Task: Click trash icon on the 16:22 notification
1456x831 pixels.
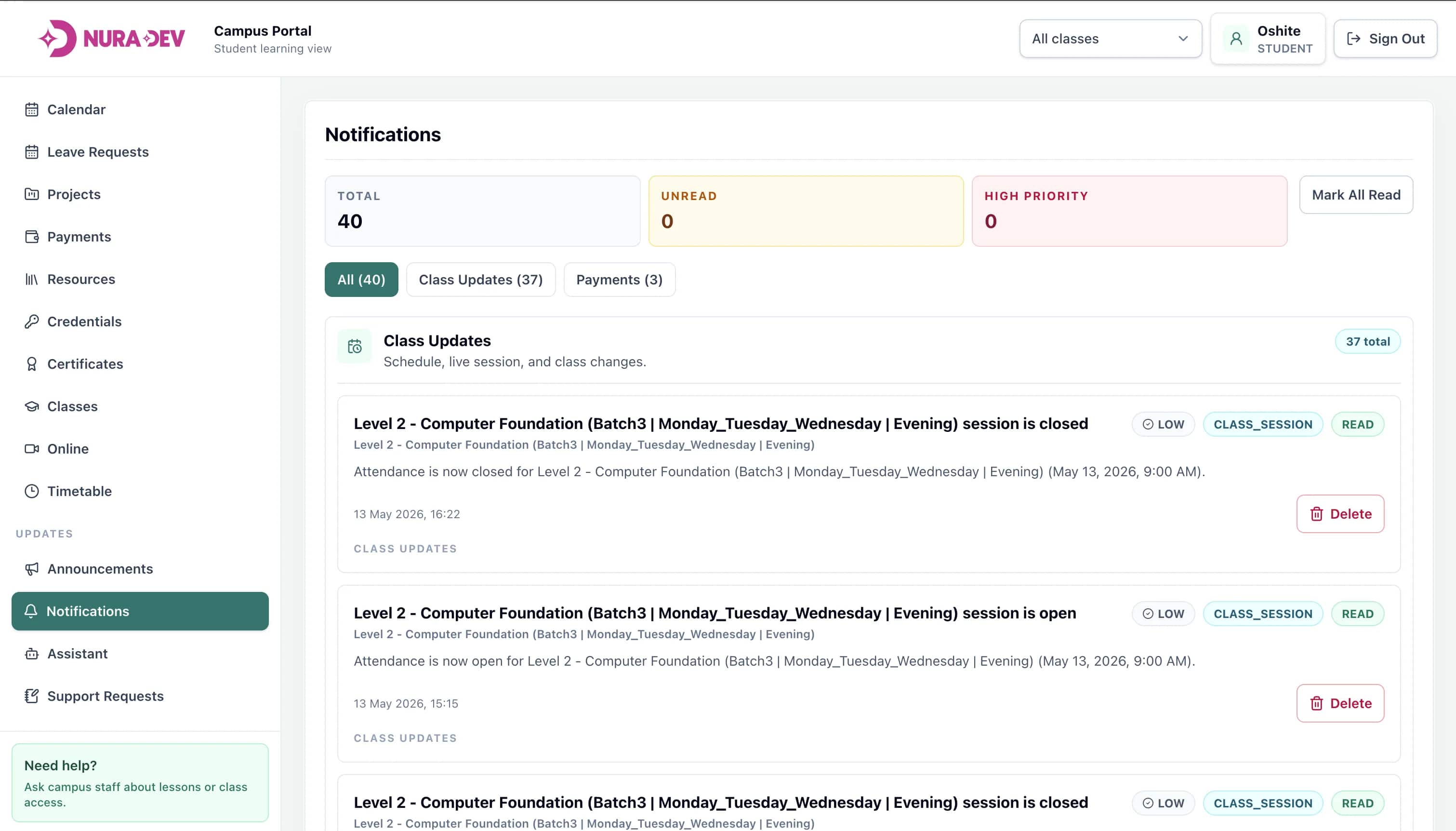Action: (x=1316, y=514)
